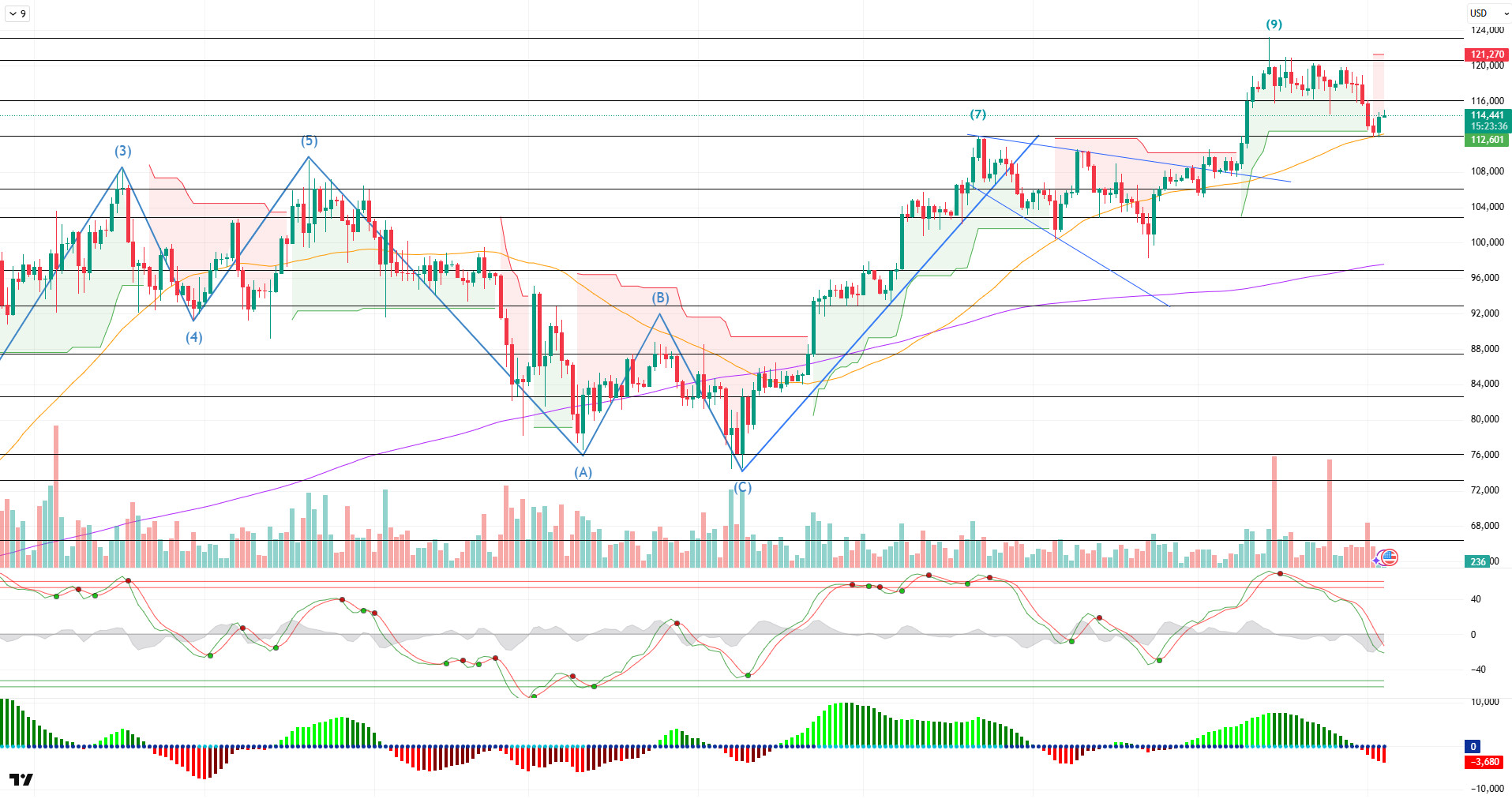
Task: Select the histogram value label -3,680
Action: point(1484,762)
